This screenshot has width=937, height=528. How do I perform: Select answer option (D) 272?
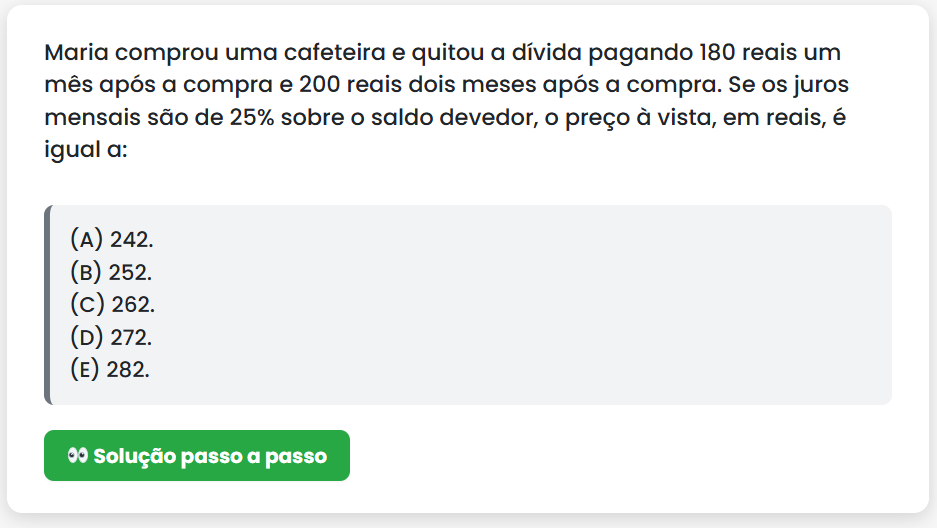pos(111,337)
